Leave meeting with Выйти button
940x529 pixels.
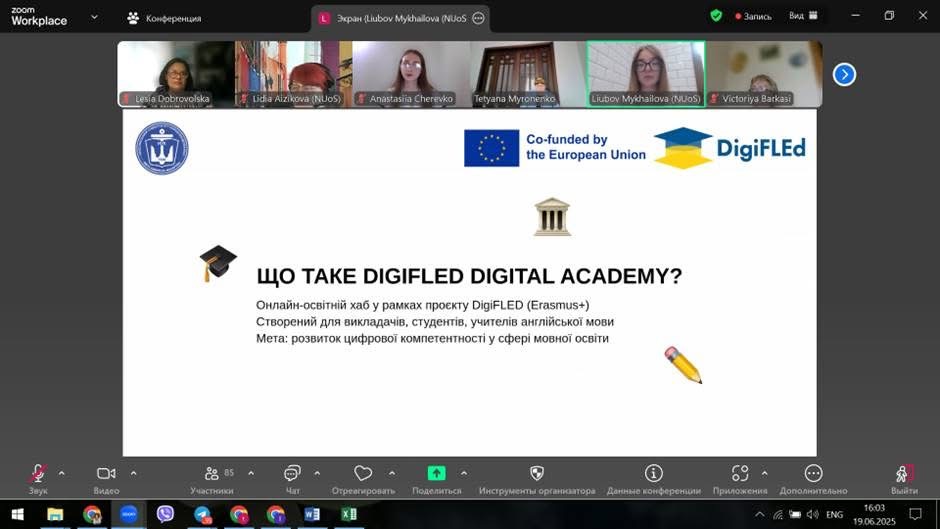point(904,479)
